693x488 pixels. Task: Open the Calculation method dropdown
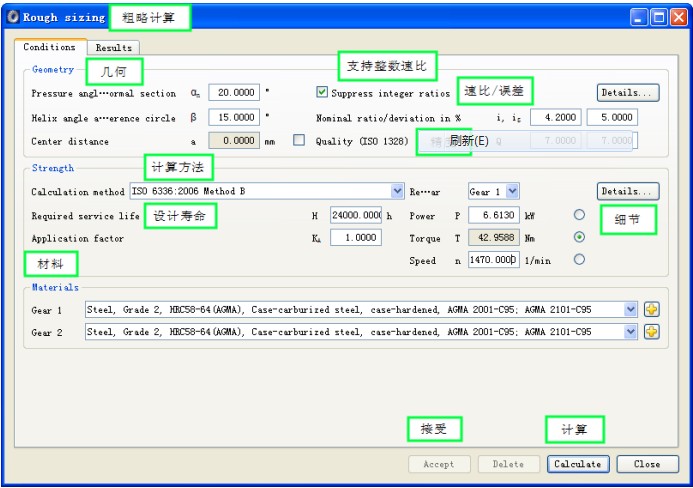pos(398,191)
